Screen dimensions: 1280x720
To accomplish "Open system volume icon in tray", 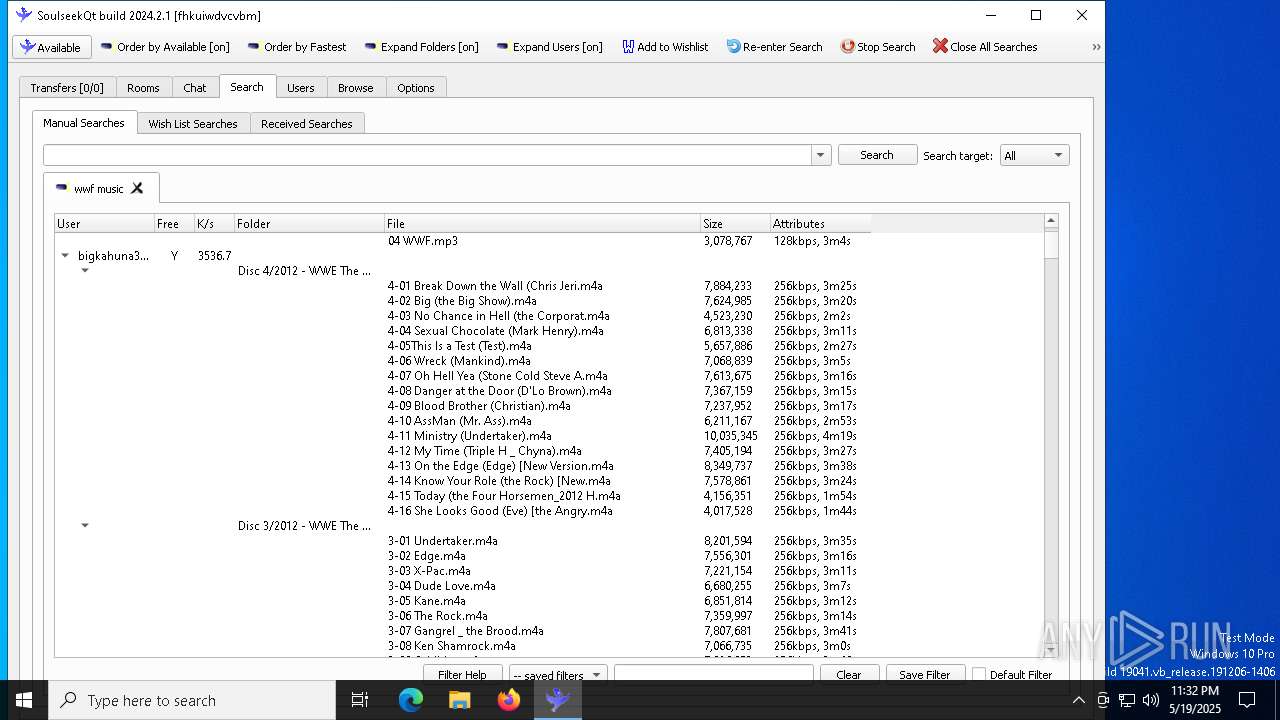I will 1151,700.
